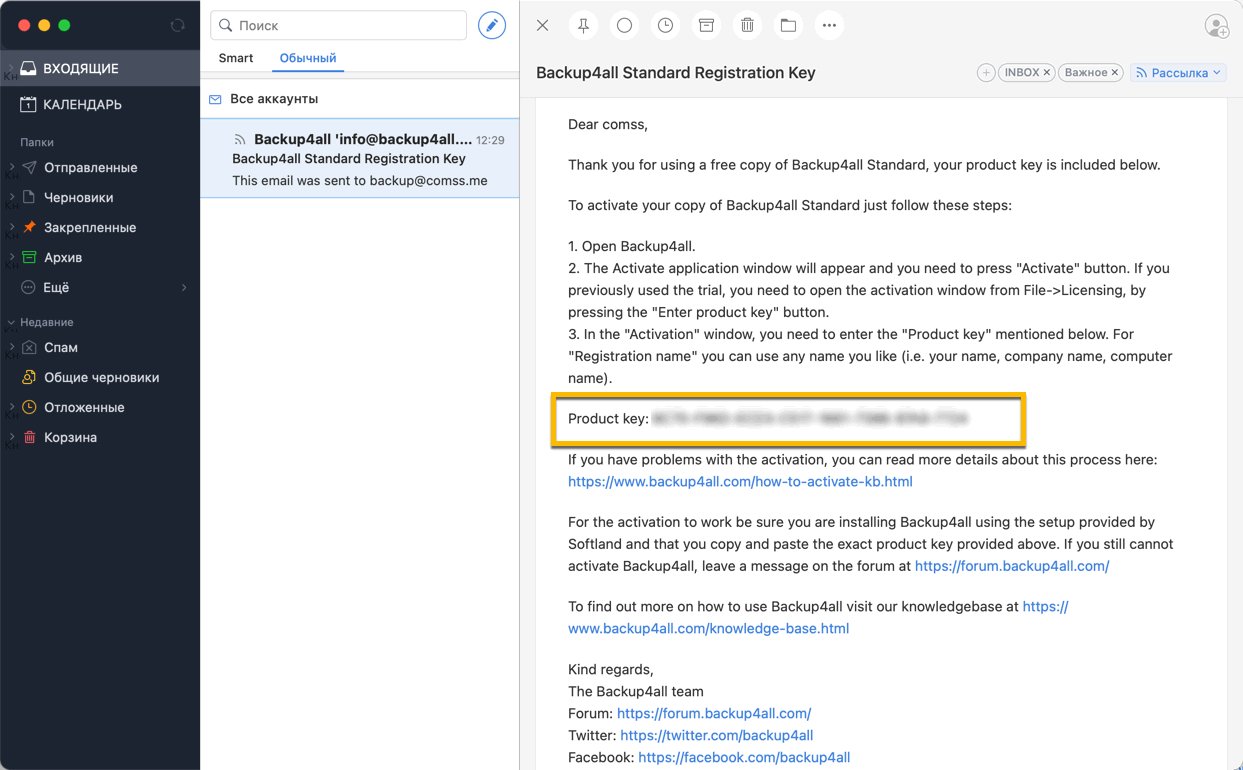Switch to the Smart tab
The height and width of the screenshot is (770, 1243).
tap(236, 58)
